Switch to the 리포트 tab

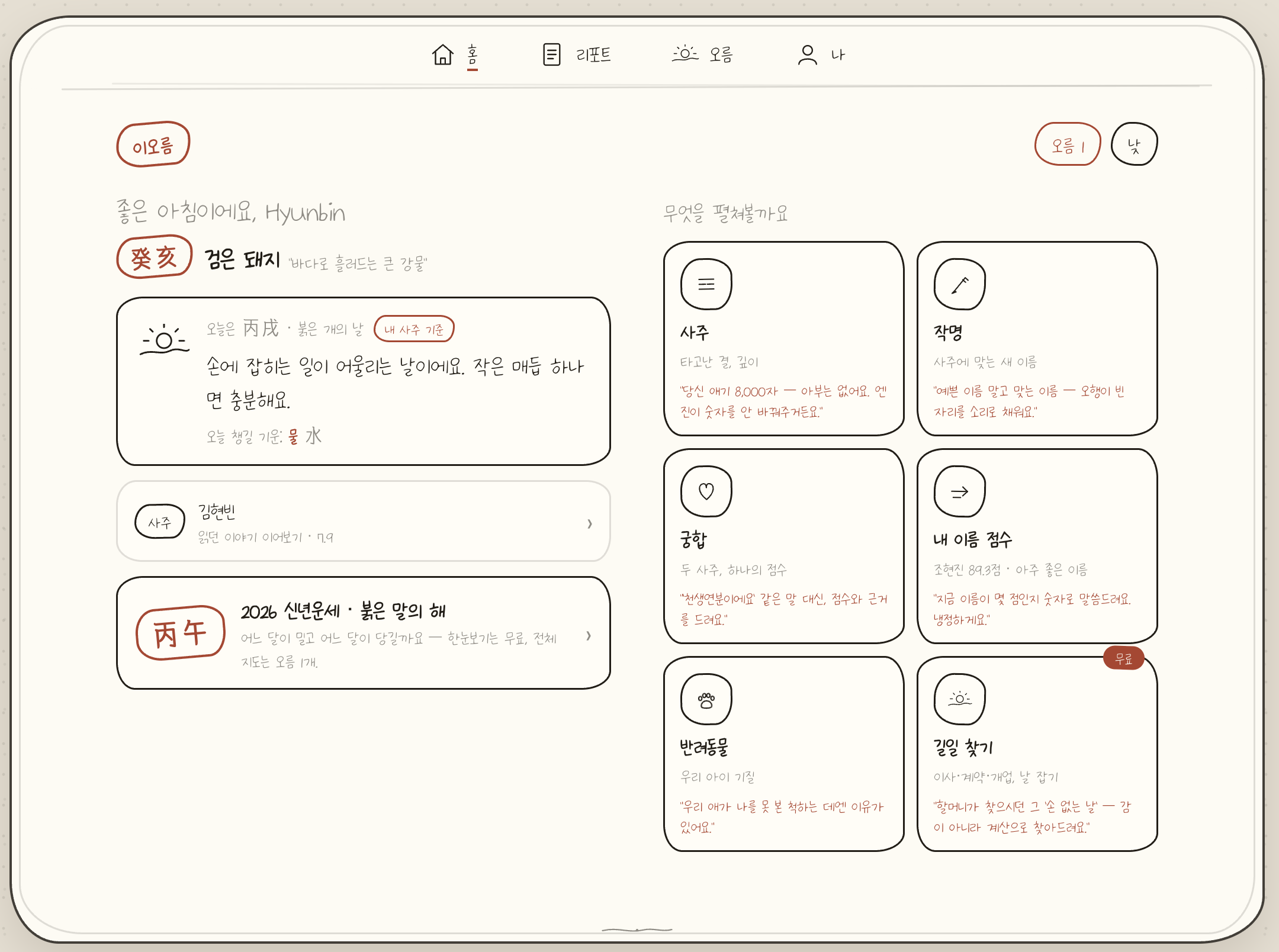593,55
